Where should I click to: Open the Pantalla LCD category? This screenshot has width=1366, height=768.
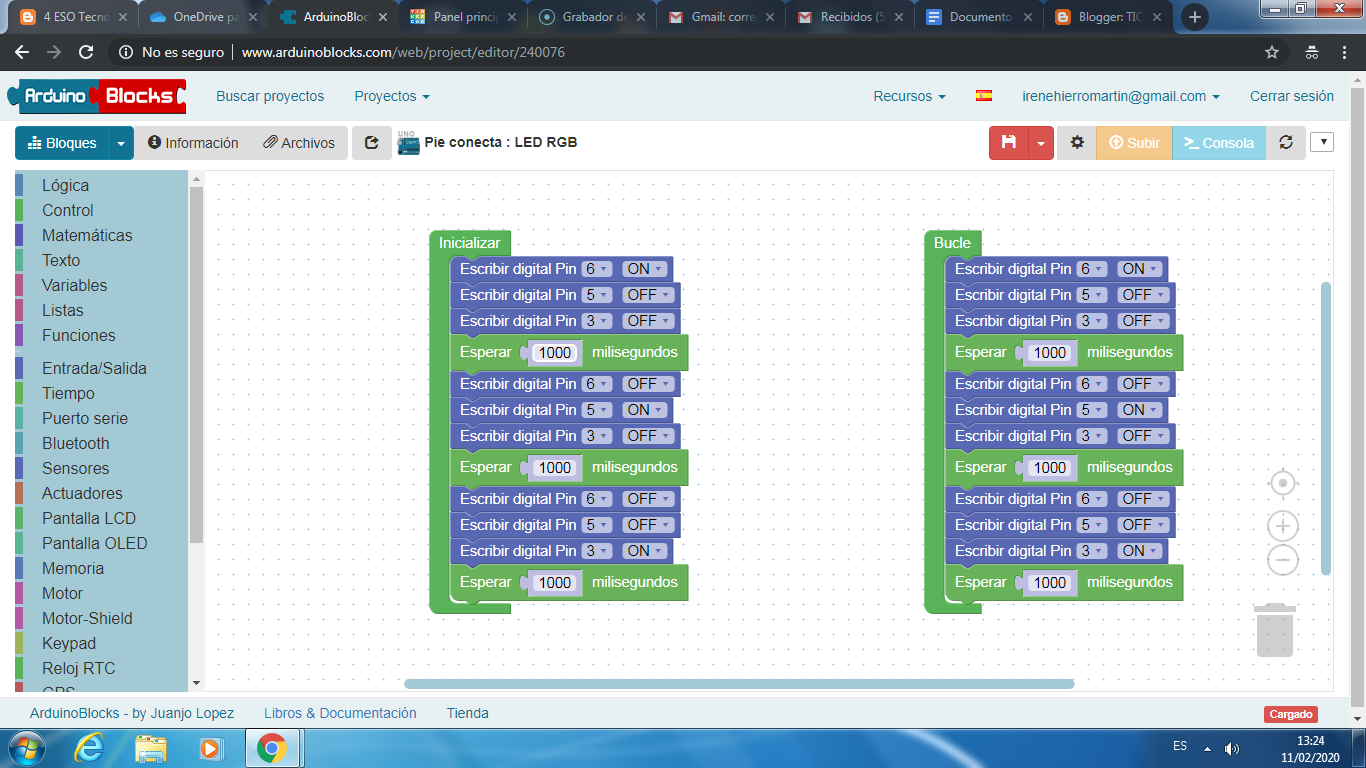(x=89, y=518)
